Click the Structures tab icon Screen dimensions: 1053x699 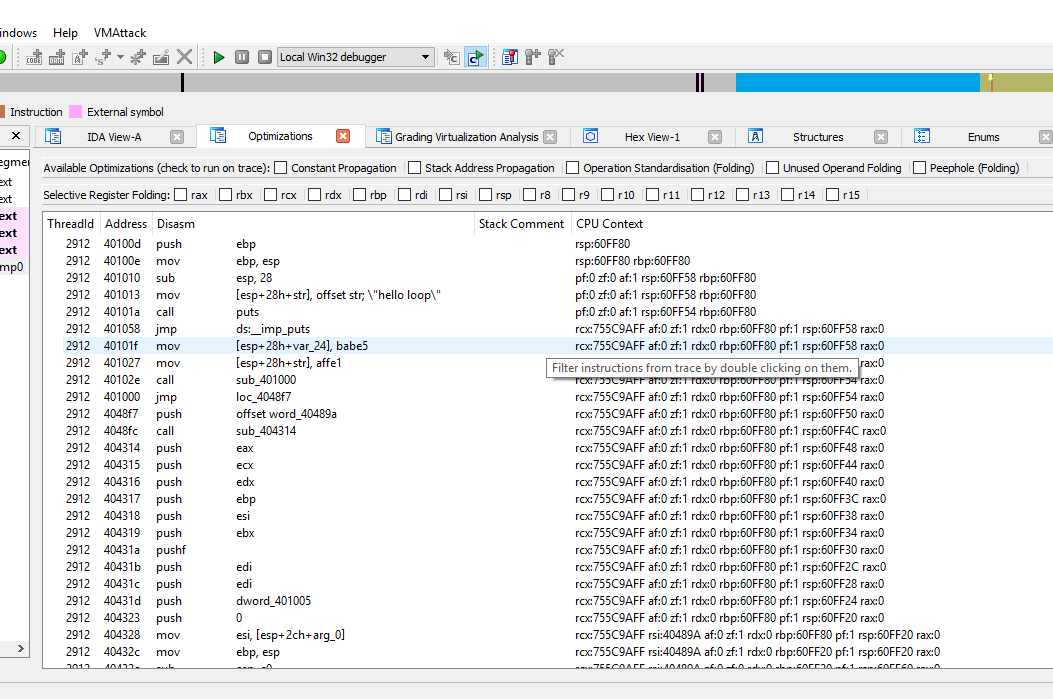(756, 136)
